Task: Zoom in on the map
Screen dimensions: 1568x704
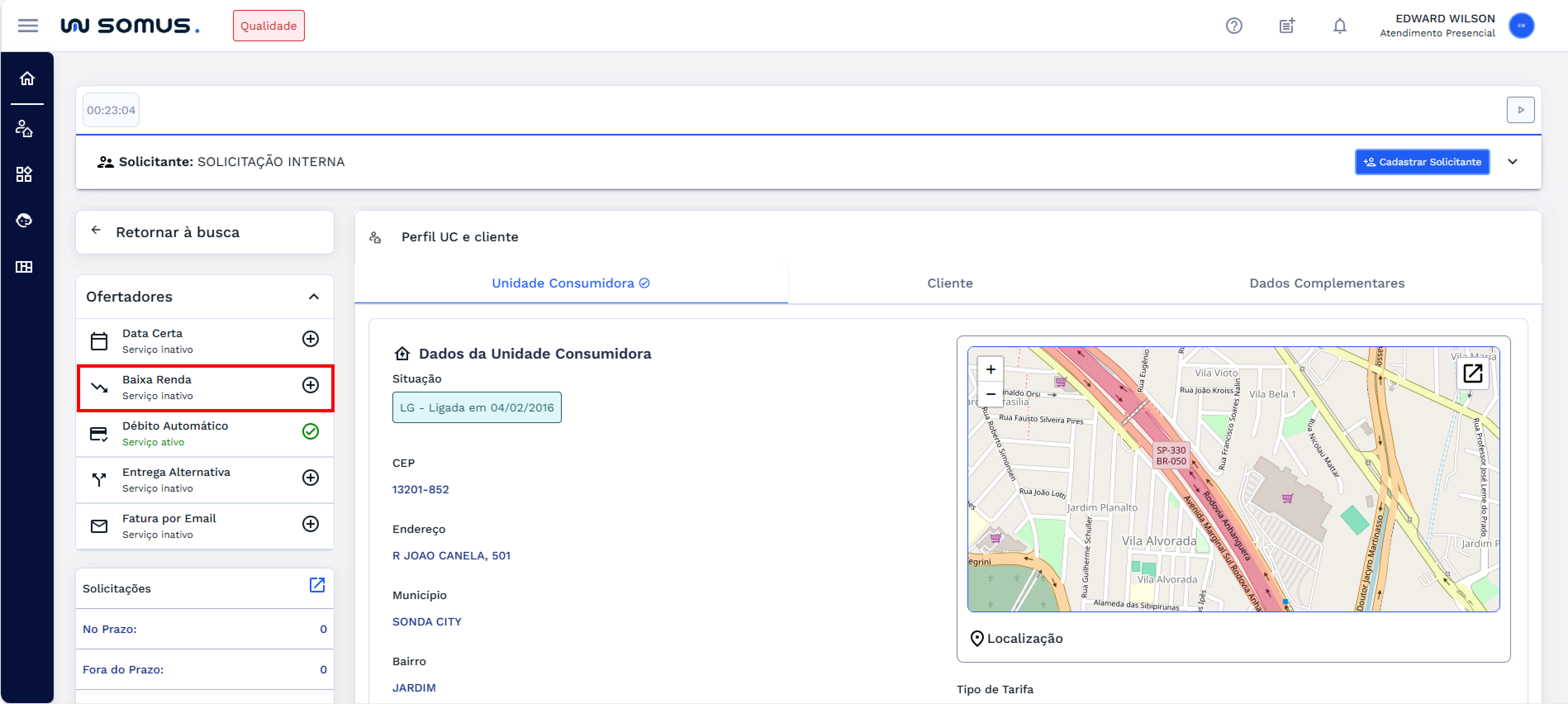Action: point(991,370)
